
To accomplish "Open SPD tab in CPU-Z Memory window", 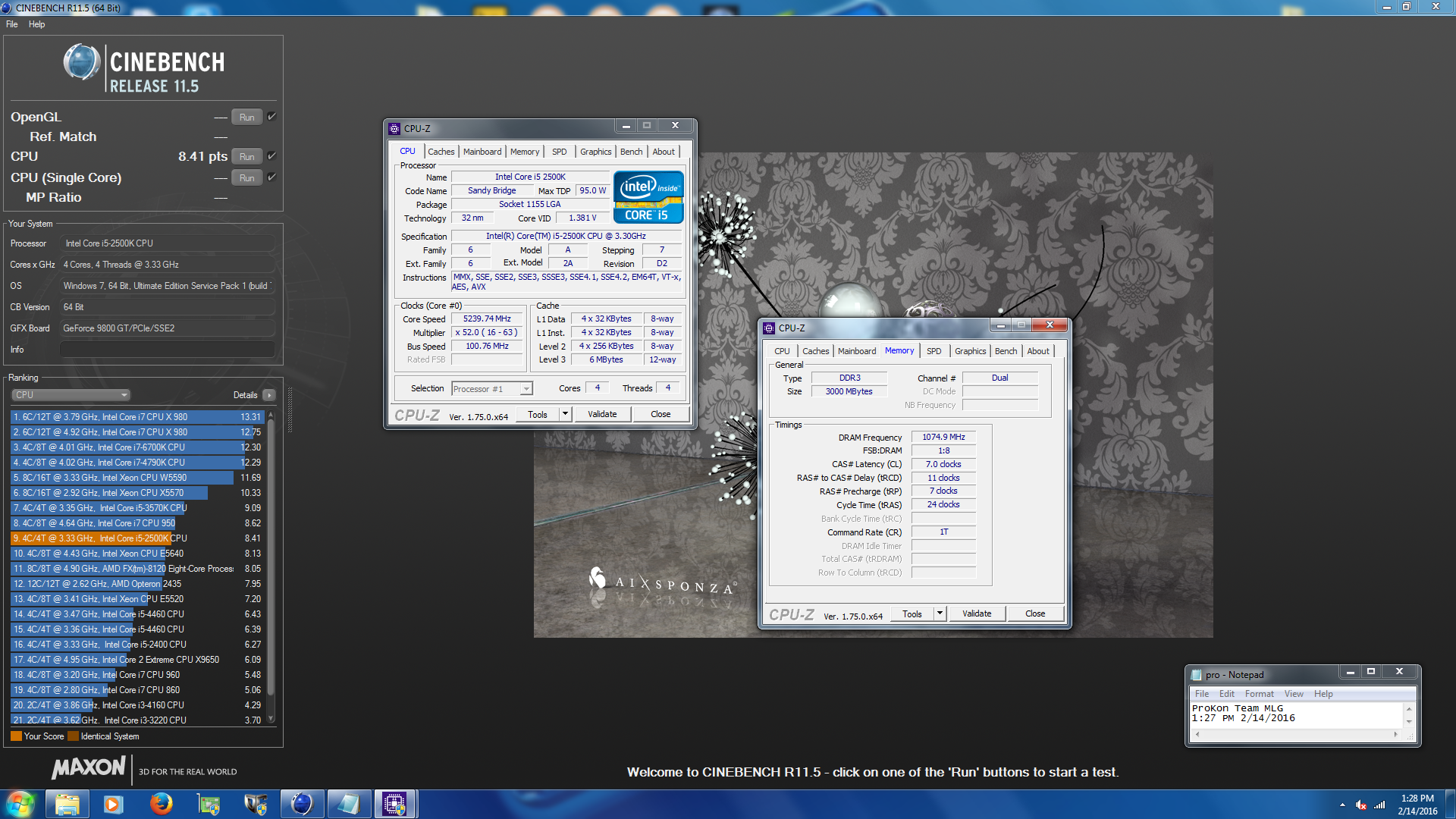I will pyautogui.click(x=934, y=351).
